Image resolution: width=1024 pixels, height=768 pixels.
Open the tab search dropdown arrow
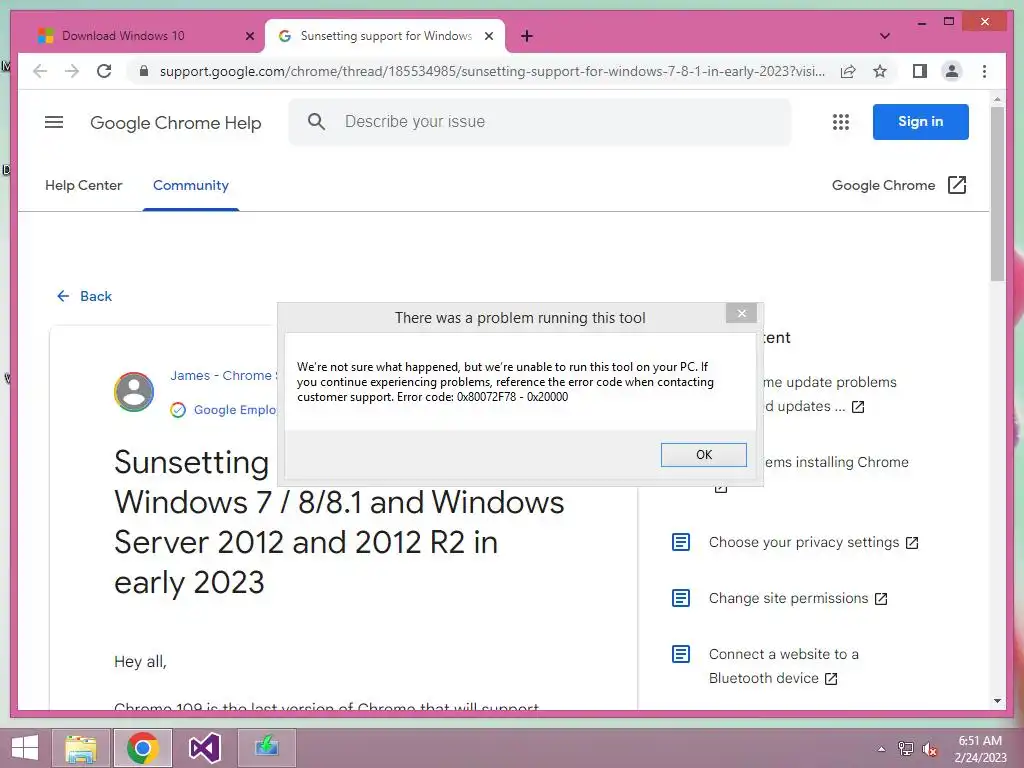pyautogui.click(x=885, y=36)
